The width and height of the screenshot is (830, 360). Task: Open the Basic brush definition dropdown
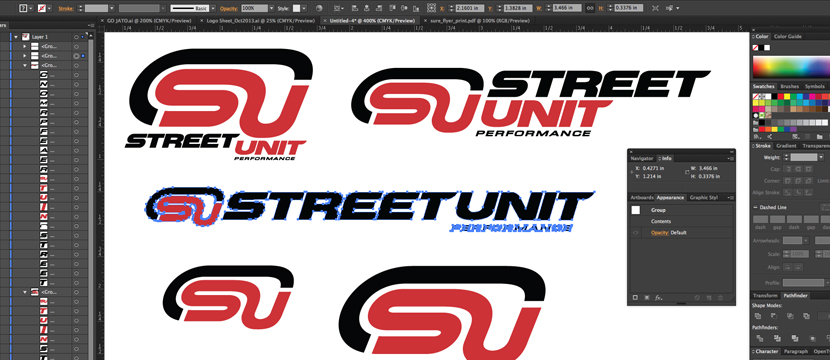[213, 8]
